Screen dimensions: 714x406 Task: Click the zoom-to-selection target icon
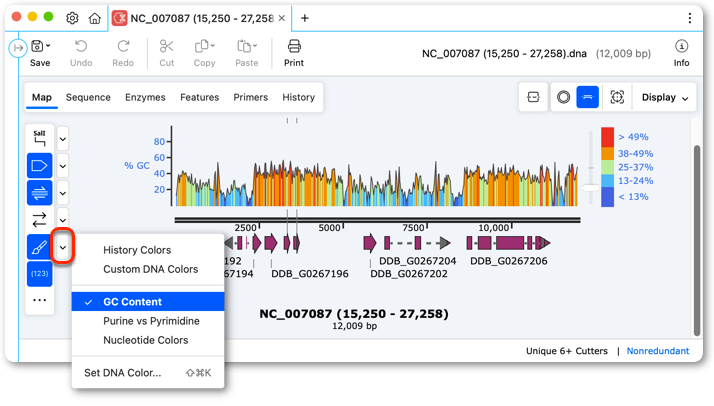click(x=617, y=97)
